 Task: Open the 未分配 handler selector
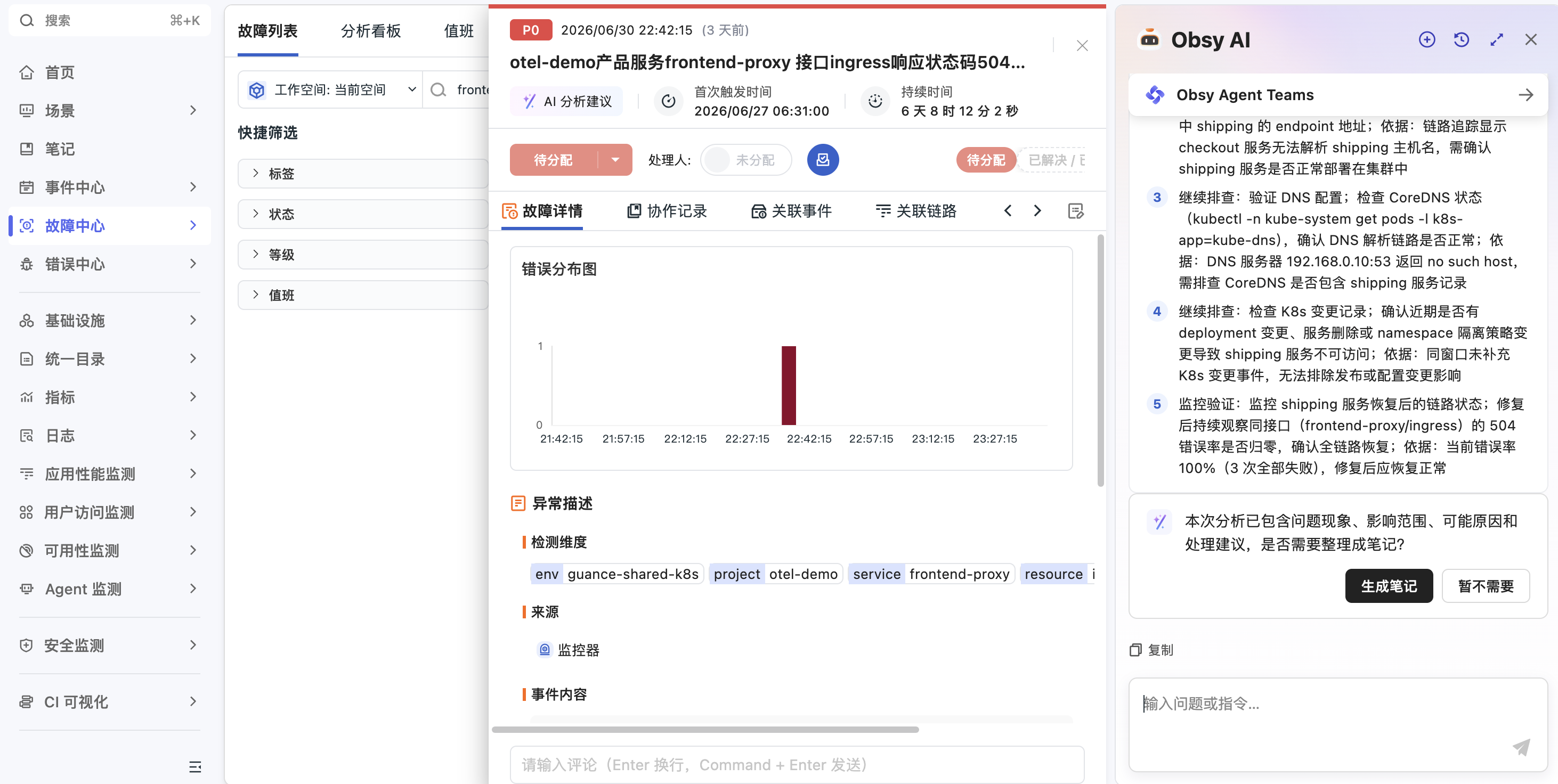pyautogui.click(x=745, y=160)
